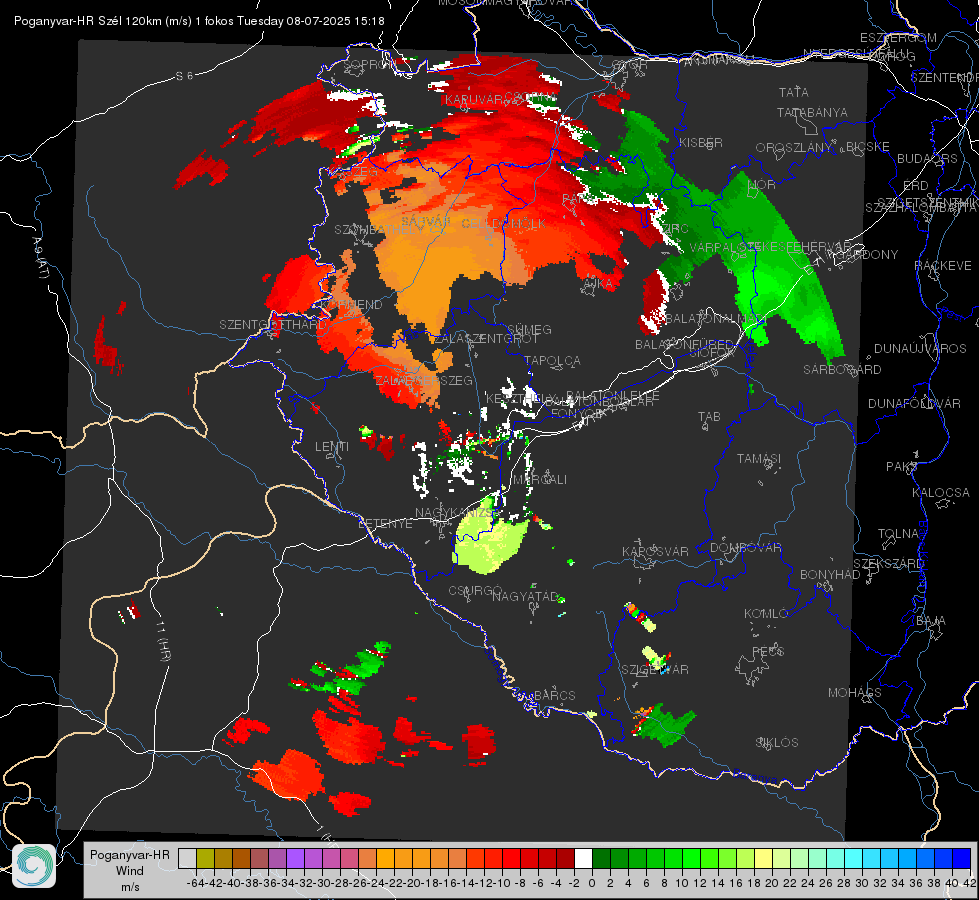Click the DOMBOVAR city label
The height and width of the screenshot is (900, 979).
(x=745, y=547)
